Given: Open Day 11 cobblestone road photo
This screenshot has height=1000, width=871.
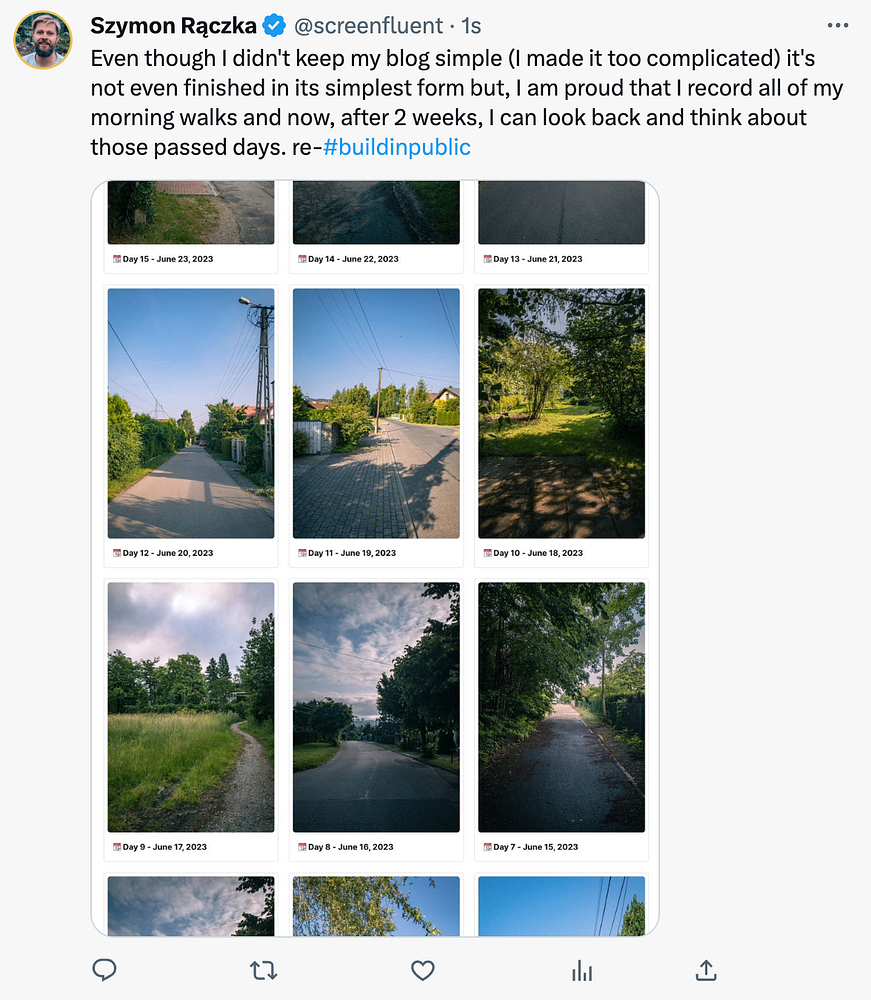Looking at the screenshot, I should tap(376, 413).
